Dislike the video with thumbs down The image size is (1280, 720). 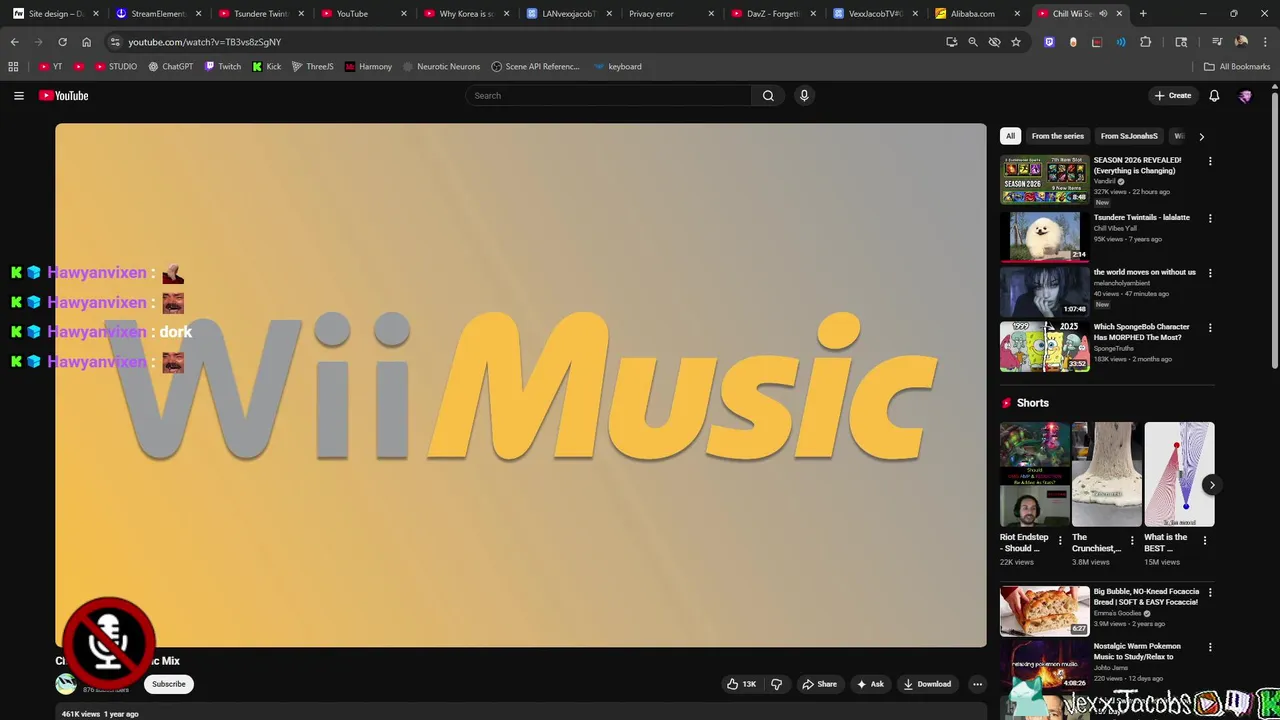(x=777, y=684)
